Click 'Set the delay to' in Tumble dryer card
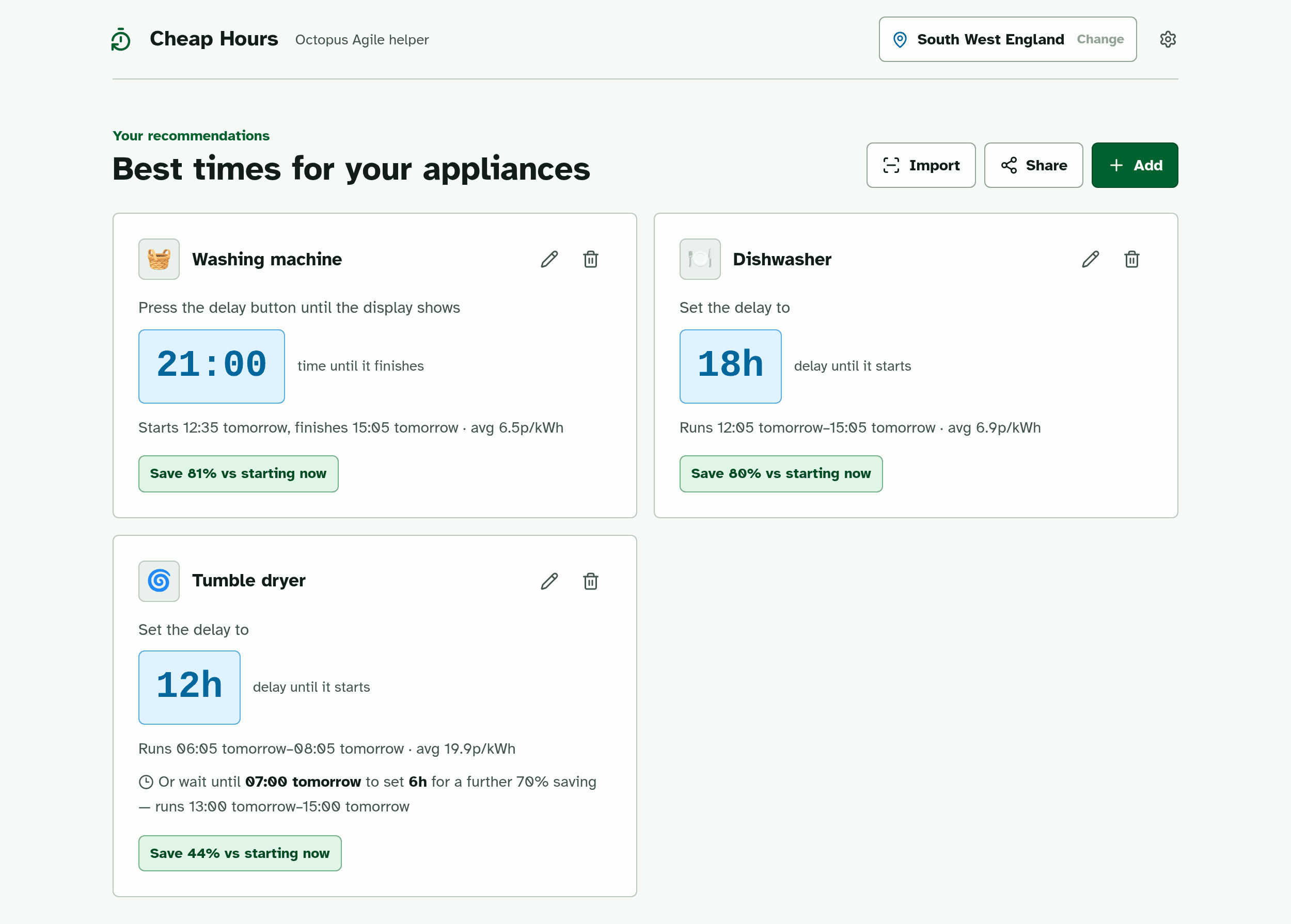Image resolution: width=1291 pixels, height=924 pixels. (193, 629)
